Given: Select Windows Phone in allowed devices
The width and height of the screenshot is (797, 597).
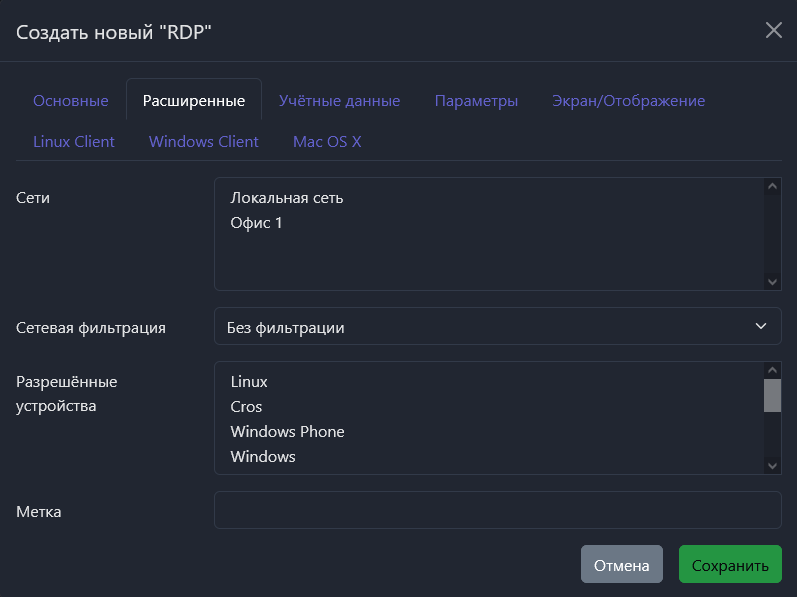Looking at the screenshot, I should click(287, 432).
